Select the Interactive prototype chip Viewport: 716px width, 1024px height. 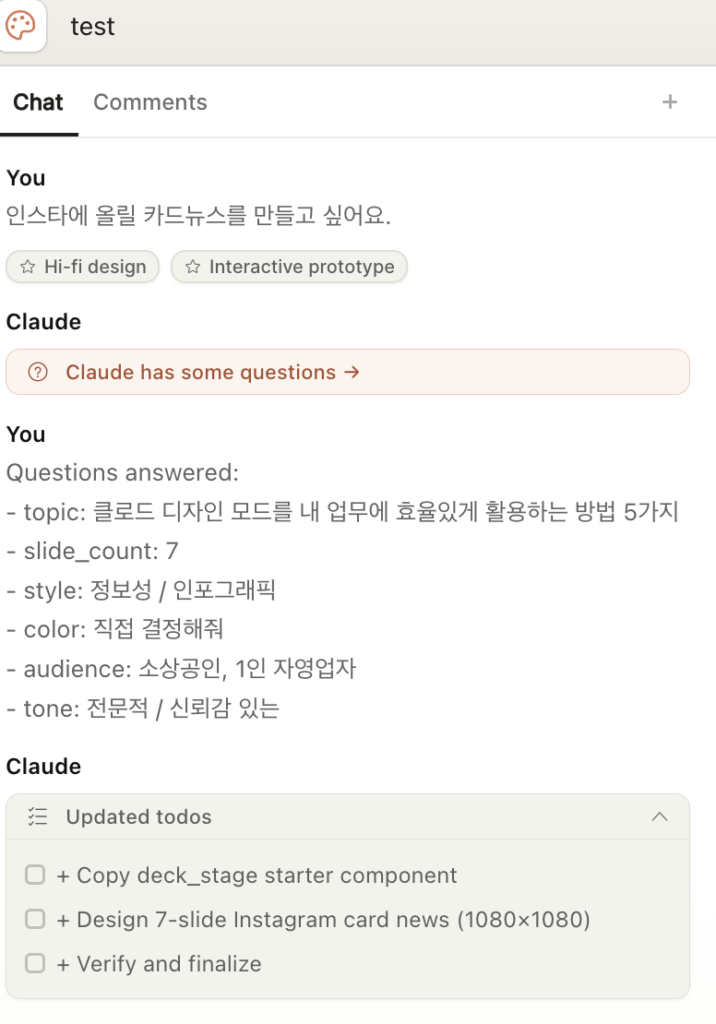(x=289, y=266)
